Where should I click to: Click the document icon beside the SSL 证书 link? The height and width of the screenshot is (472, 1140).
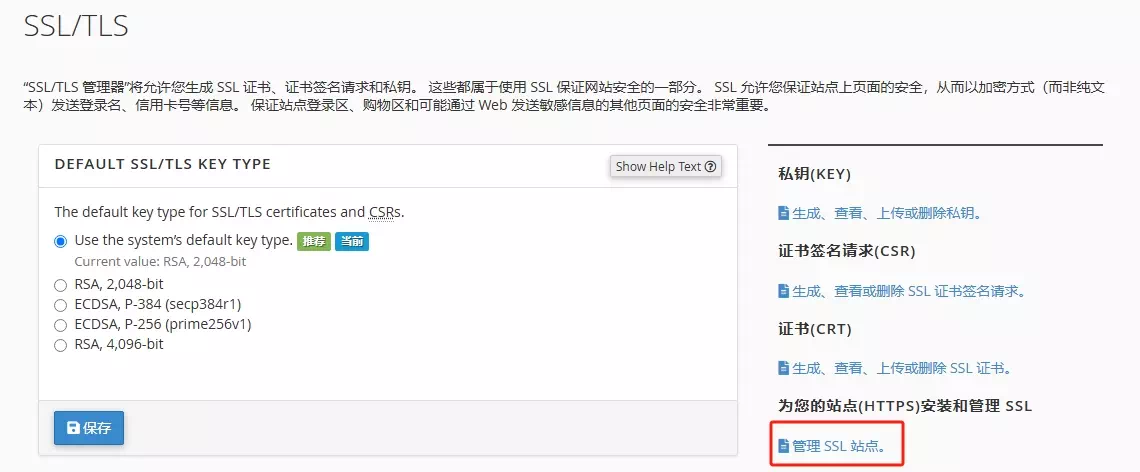click(784, 368)
